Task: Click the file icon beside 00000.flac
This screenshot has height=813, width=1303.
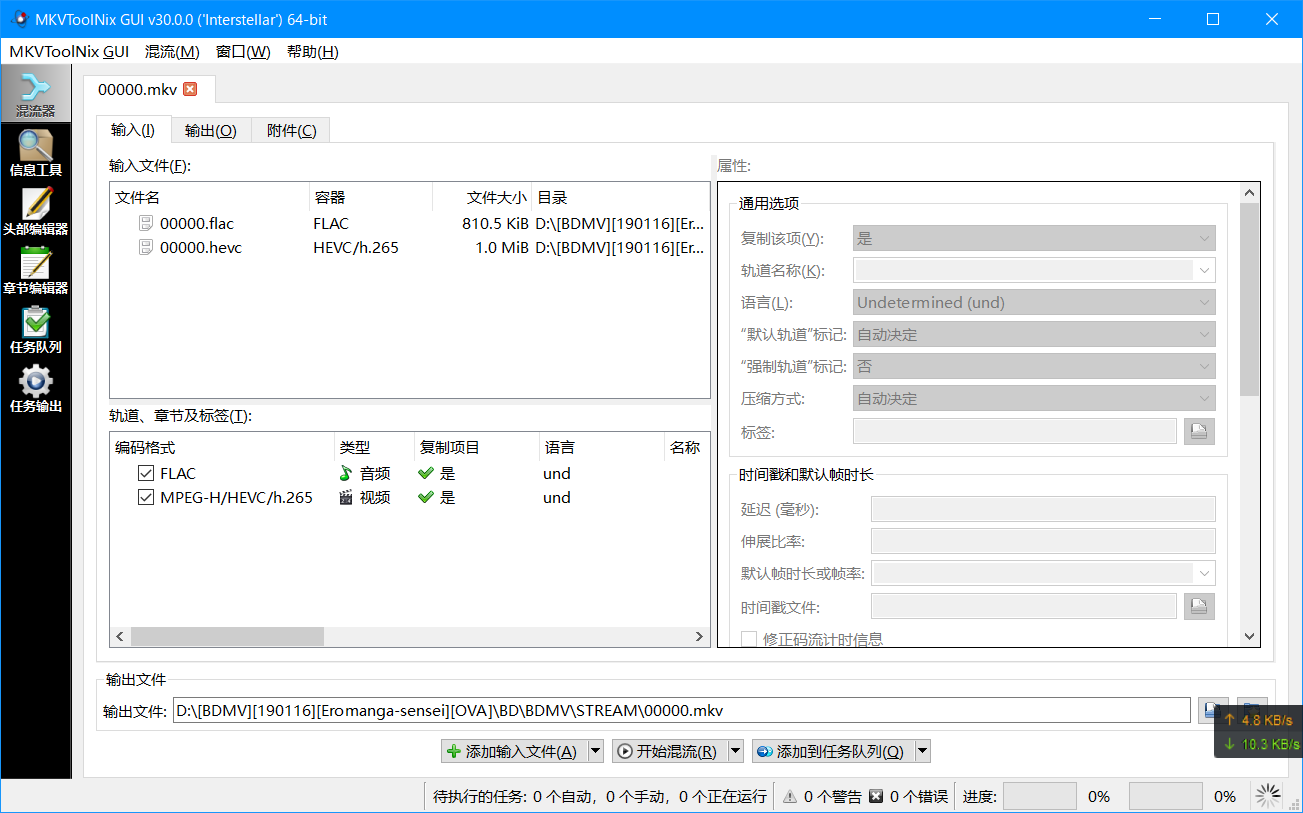Action: tap(146, 223)
